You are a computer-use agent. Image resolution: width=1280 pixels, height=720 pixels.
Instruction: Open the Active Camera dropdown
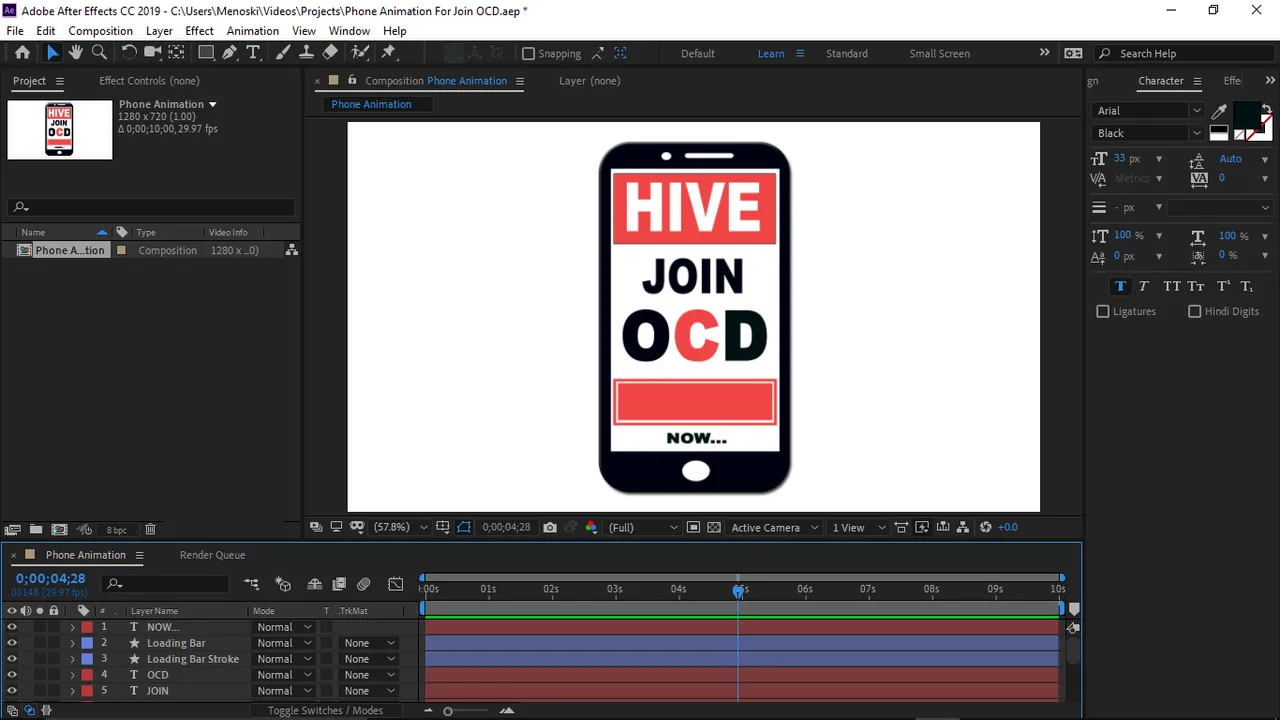[x=775, y=527]
